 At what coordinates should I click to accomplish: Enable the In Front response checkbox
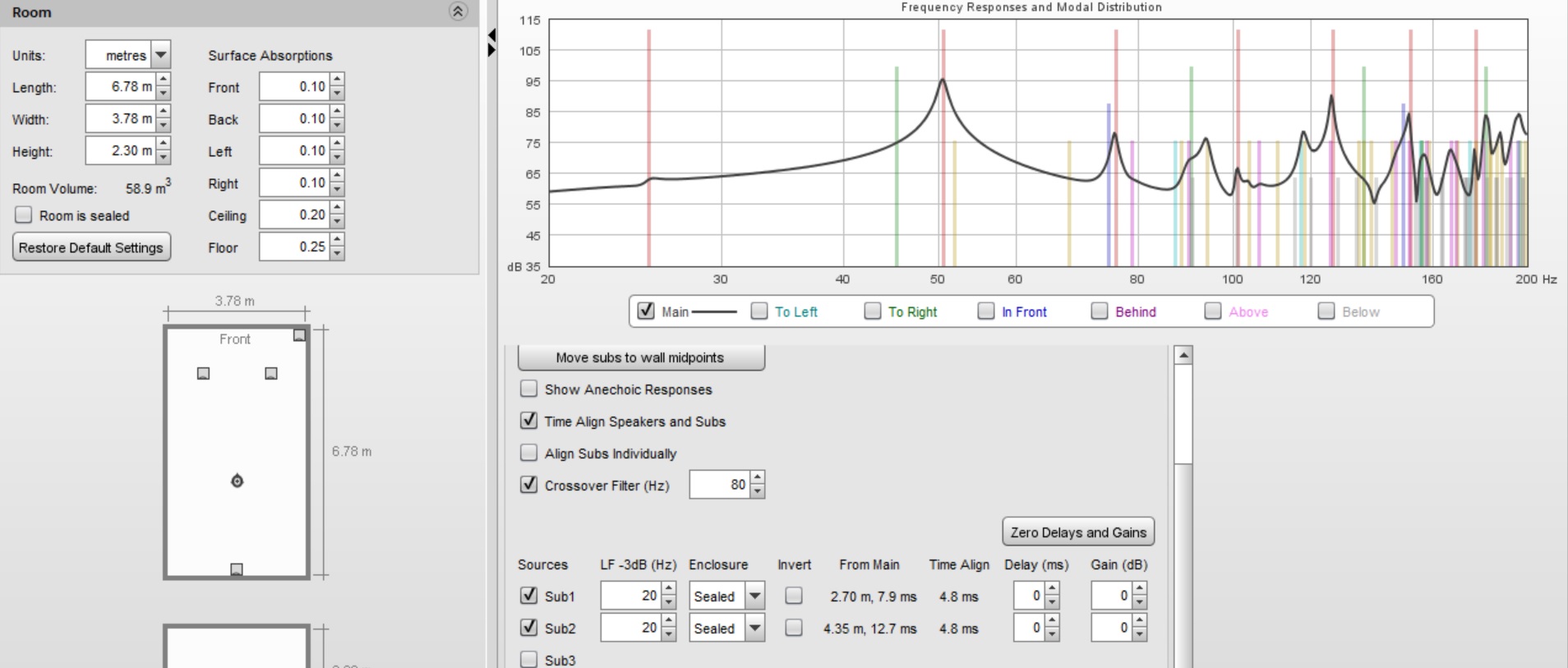(986, 311)
